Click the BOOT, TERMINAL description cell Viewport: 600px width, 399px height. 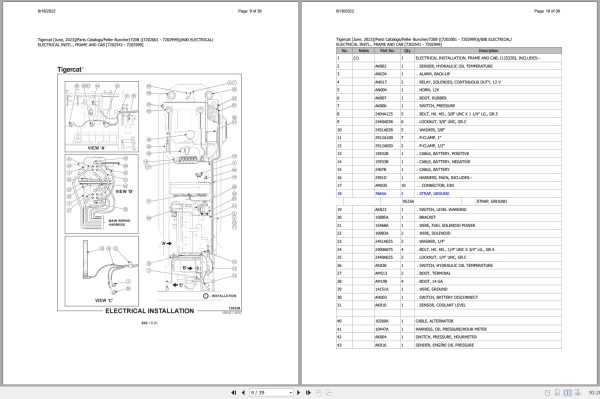point(488,273)
